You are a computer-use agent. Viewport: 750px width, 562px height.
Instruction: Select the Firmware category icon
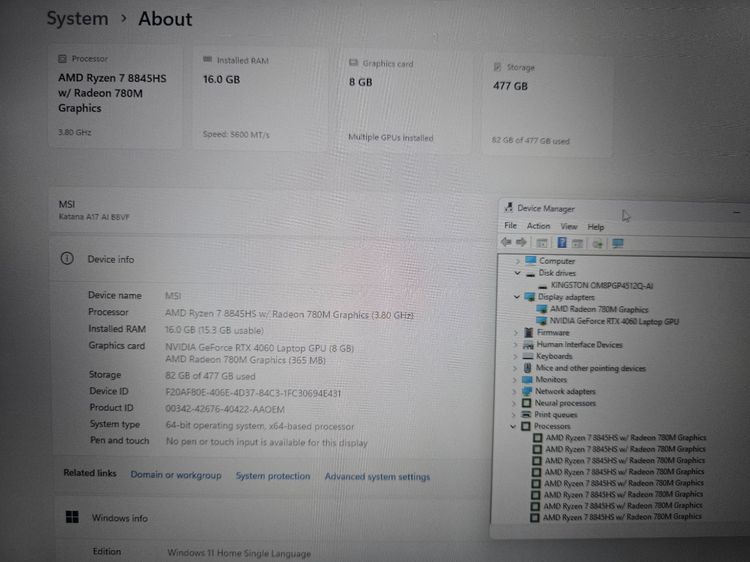pos(529,332)
